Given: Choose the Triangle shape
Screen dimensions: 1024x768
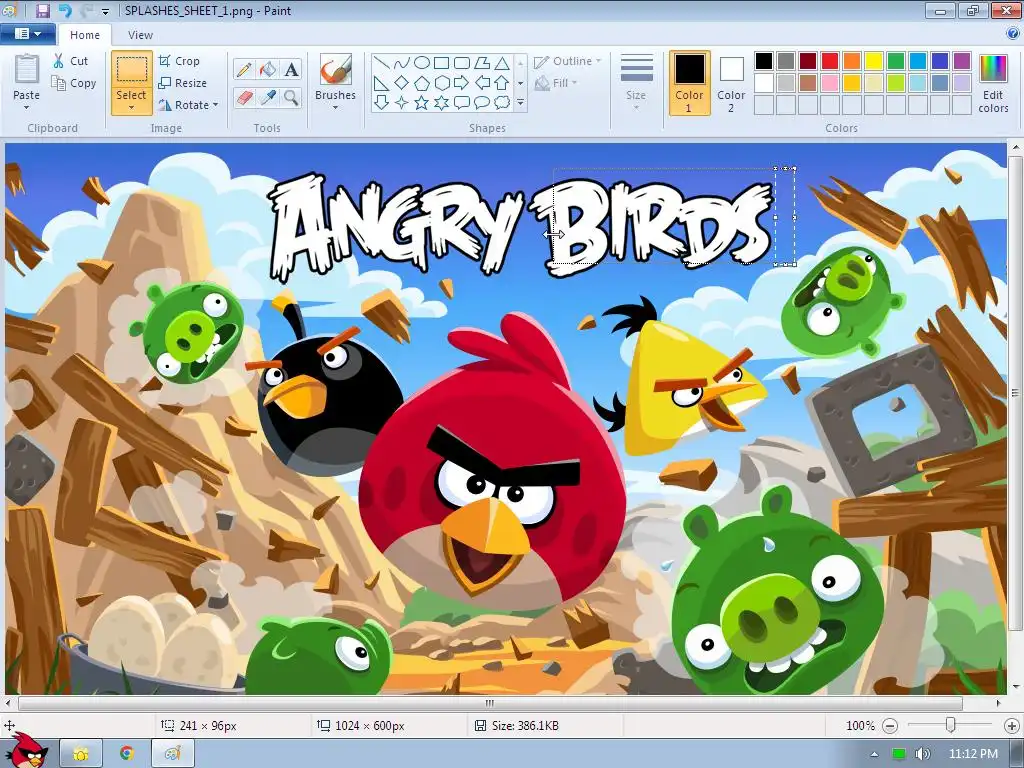Looking at the screenshot, I should pyautogui.click(x=502, y=63).
